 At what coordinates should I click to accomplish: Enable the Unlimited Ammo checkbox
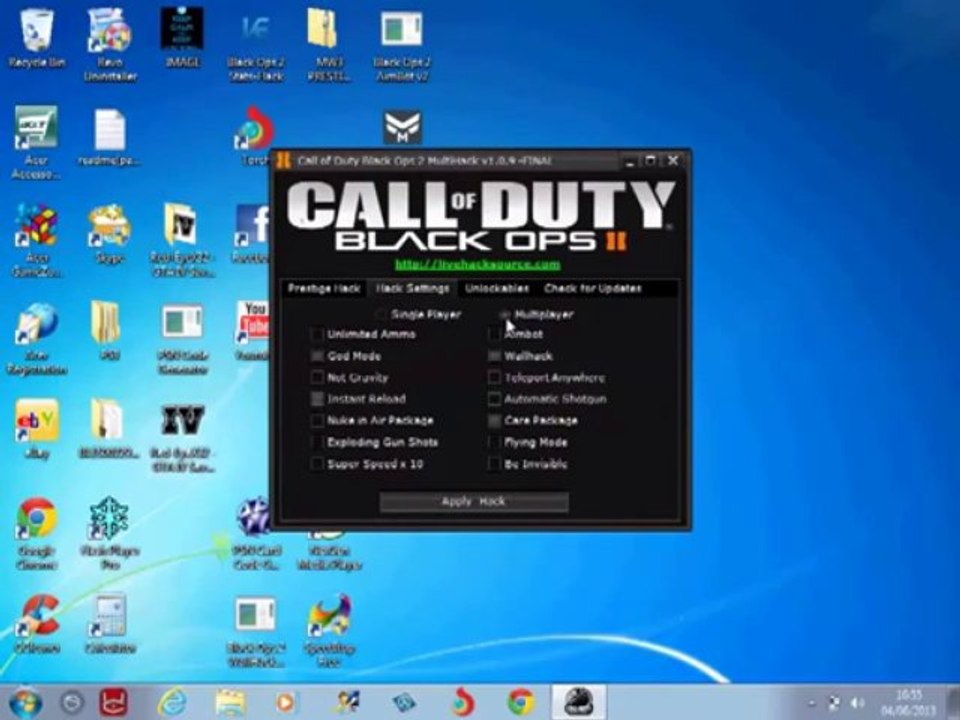tap(317, 334)
